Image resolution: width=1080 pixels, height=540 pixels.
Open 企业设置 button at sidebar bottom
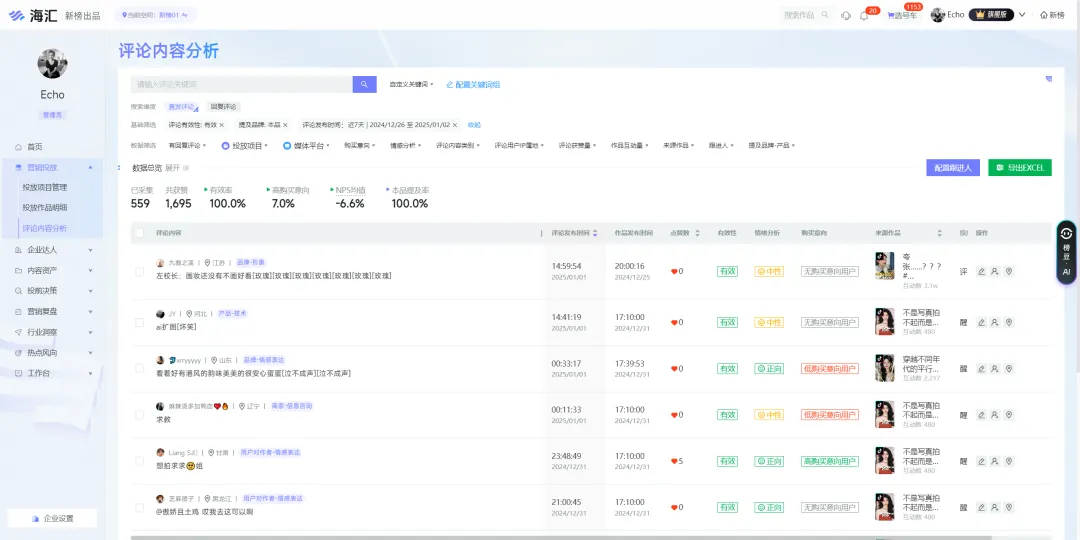coord(52,519)
